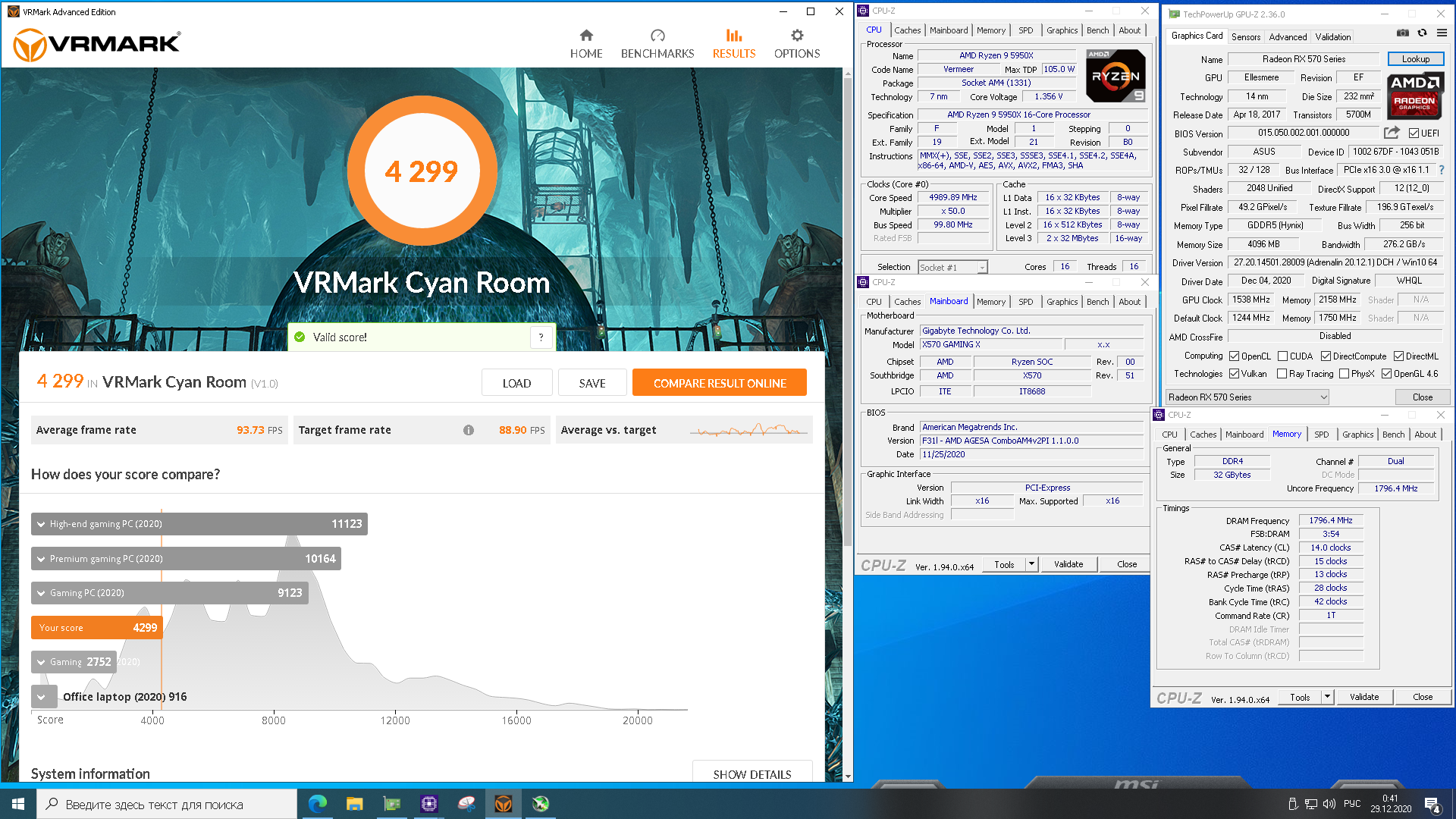Click the Target frame rate info icon

click(x=469, y=430)
